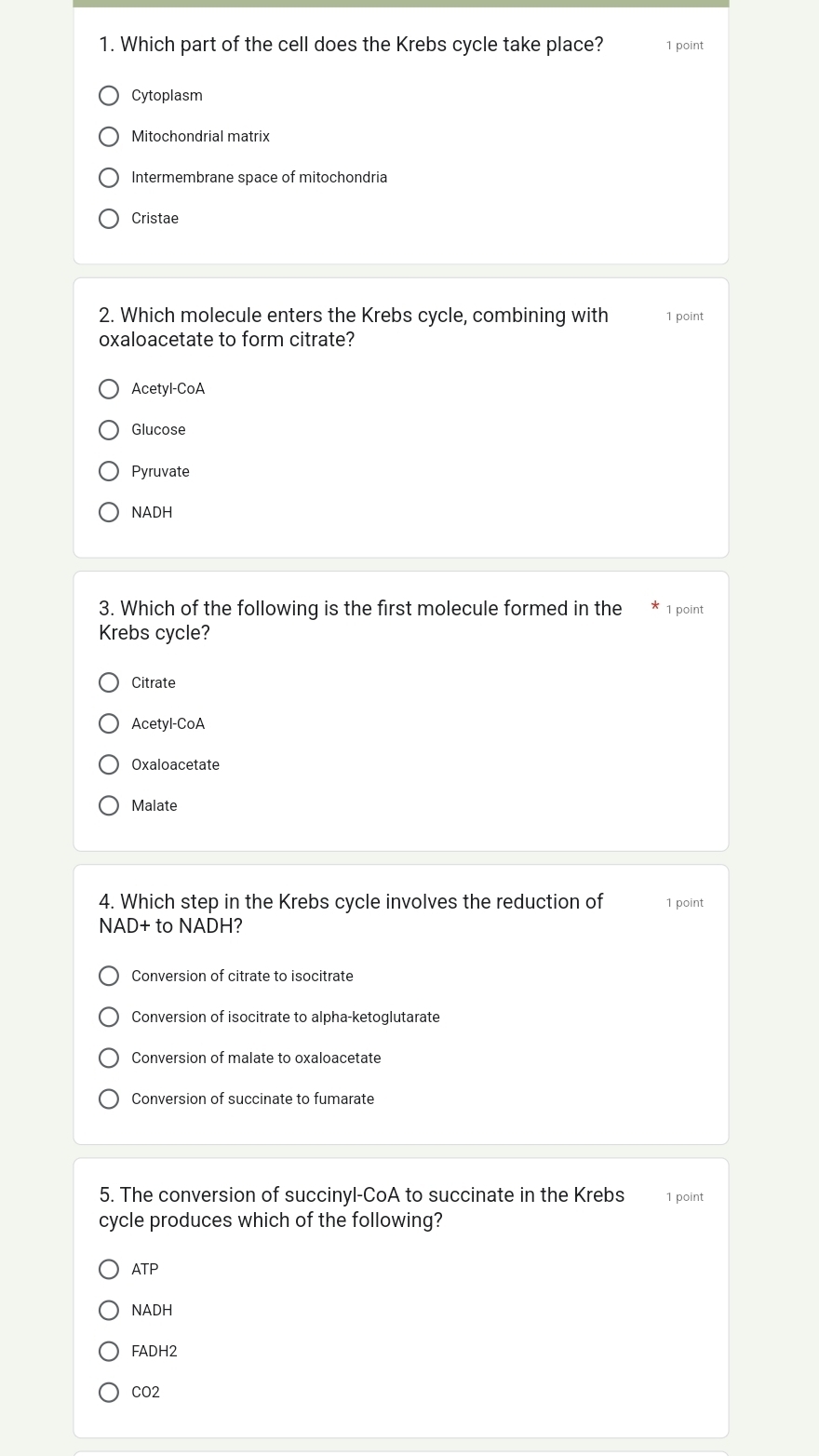
Task: Choose ATP for question 5
Action: pyautogui.click(x=109, y=1270)
